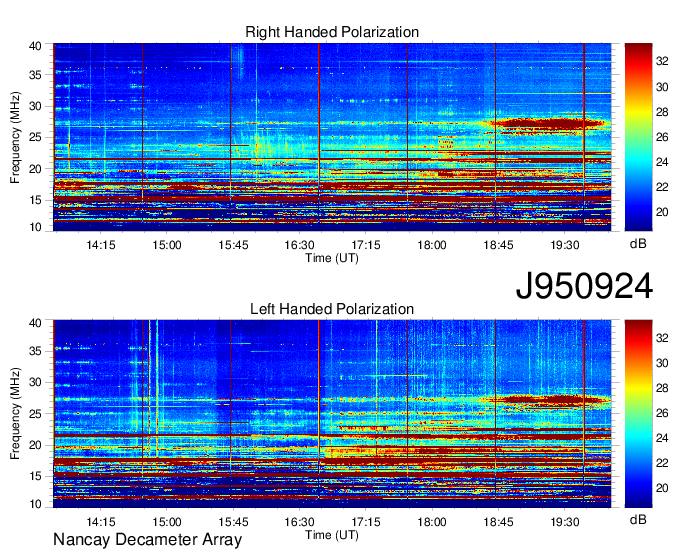Click the 40 MHz tick on the Left Handed plot
680x552 pixels.
coord(36,323)
